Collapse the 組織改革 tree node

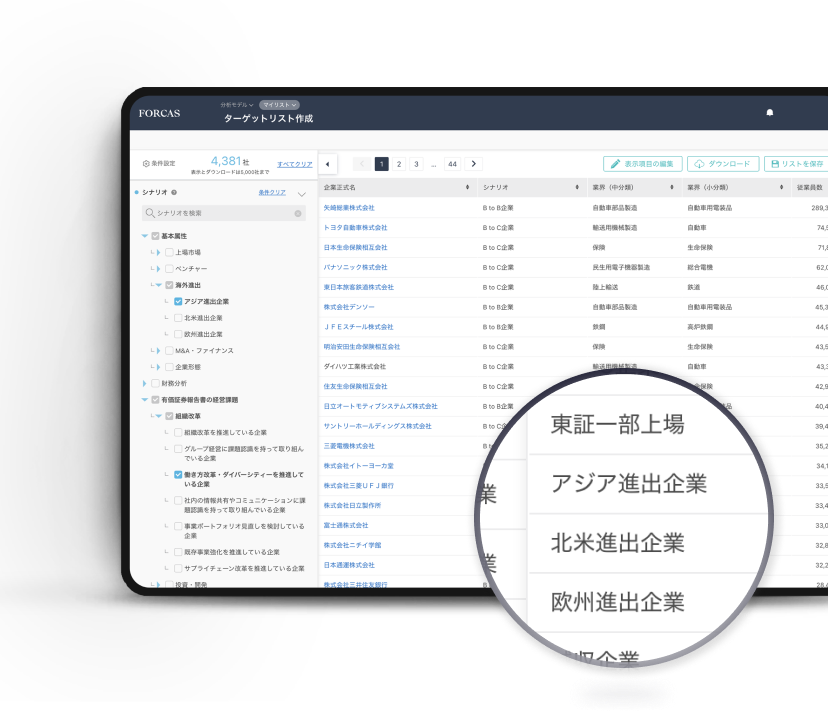(158, 416)
